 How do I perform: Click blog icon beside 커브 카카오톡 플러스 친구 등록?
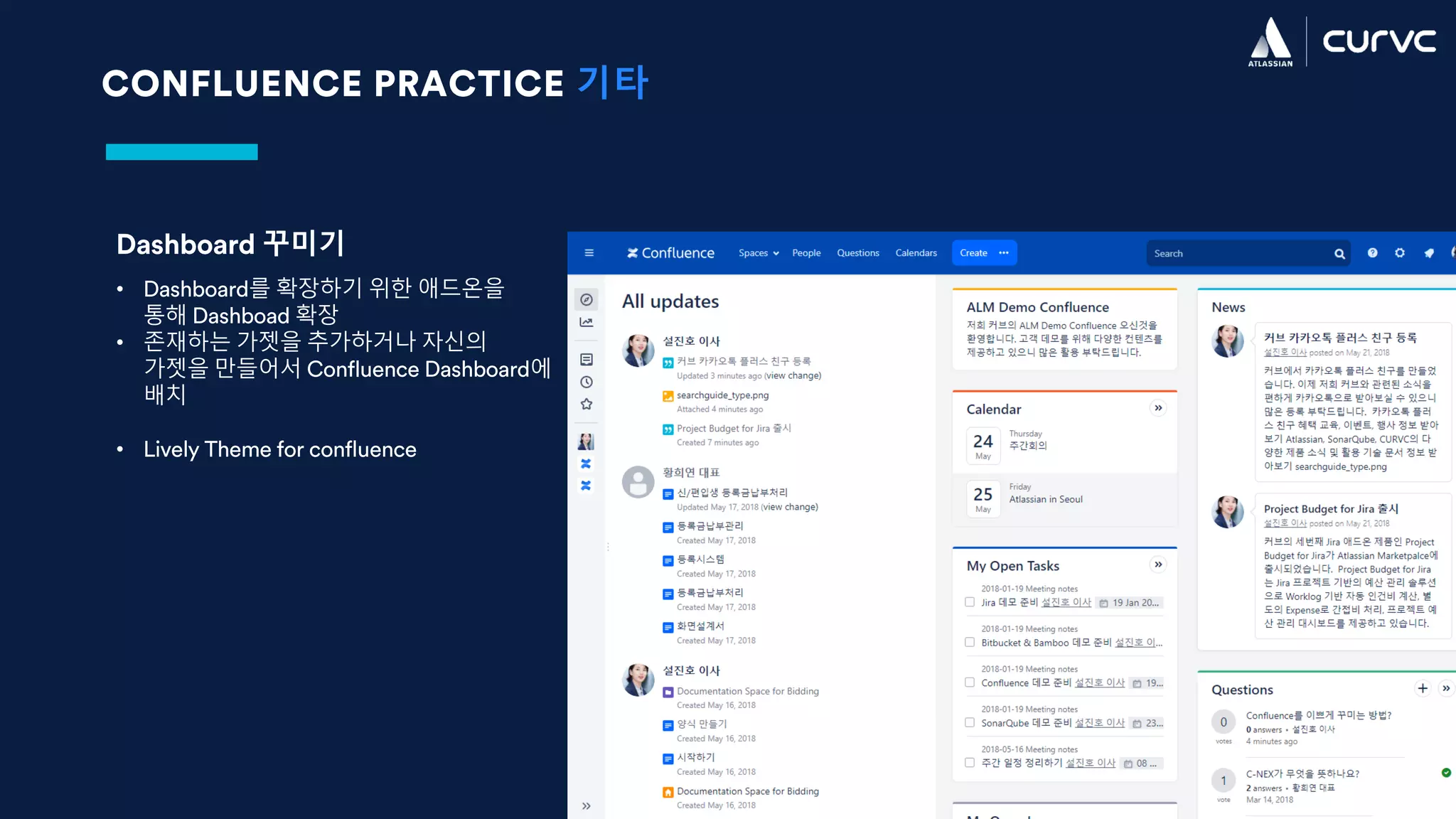(668, 363)
